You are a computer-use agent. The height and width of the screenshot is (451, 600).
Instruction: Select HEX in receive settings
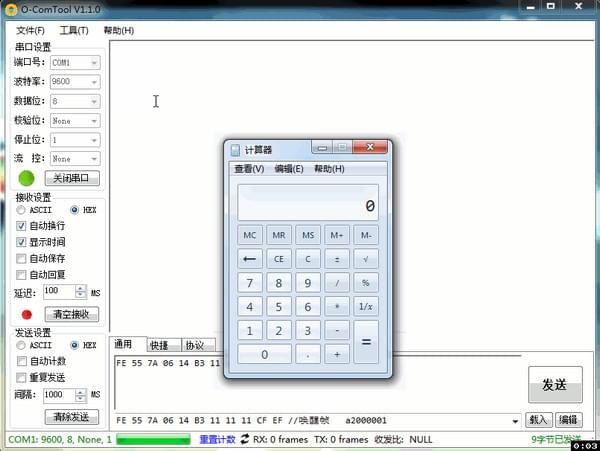tap(75, 210)
